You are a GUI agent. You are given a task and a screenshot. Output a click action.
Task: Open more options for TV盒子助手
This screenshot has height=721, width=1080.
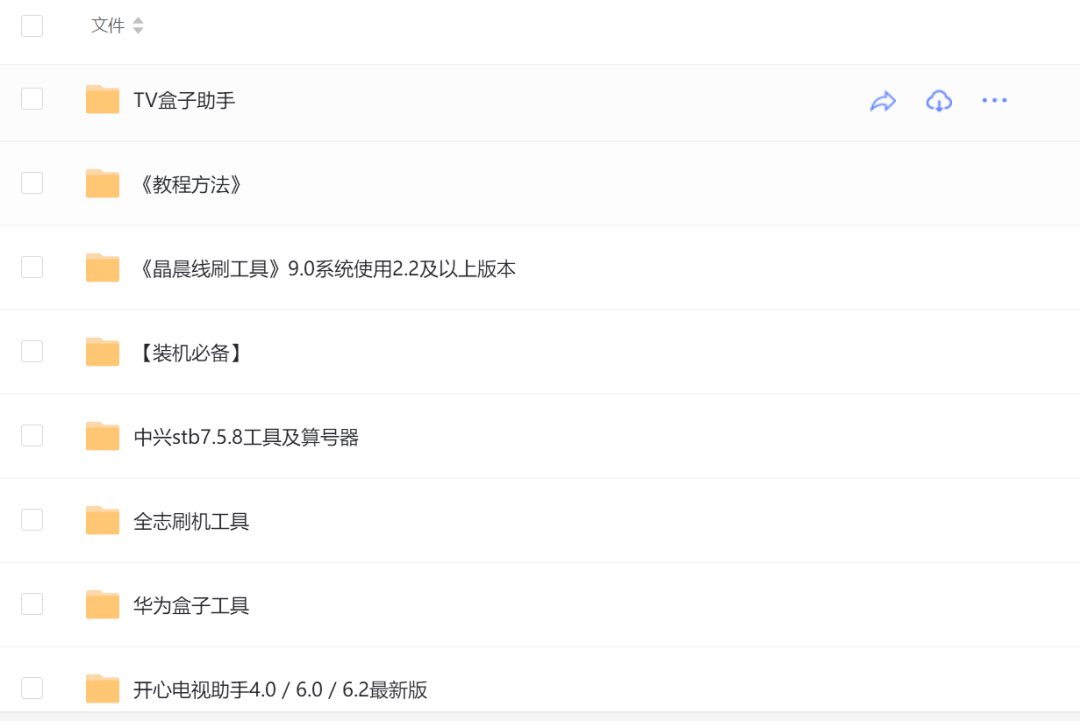994,101
